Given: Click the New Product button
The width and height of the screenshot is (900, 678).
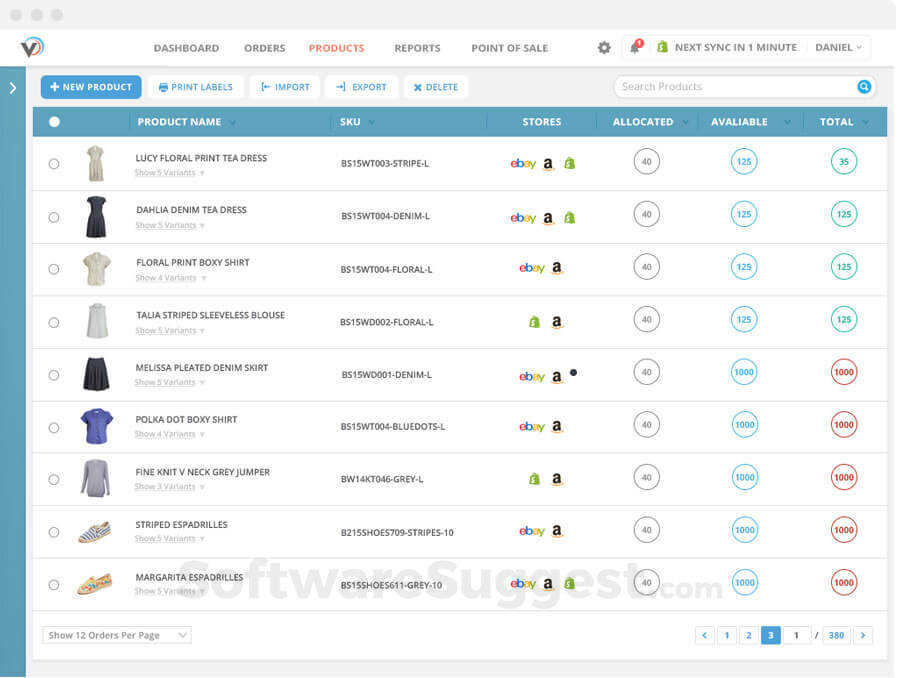Looking at the screenshot, I should point(91,87).
